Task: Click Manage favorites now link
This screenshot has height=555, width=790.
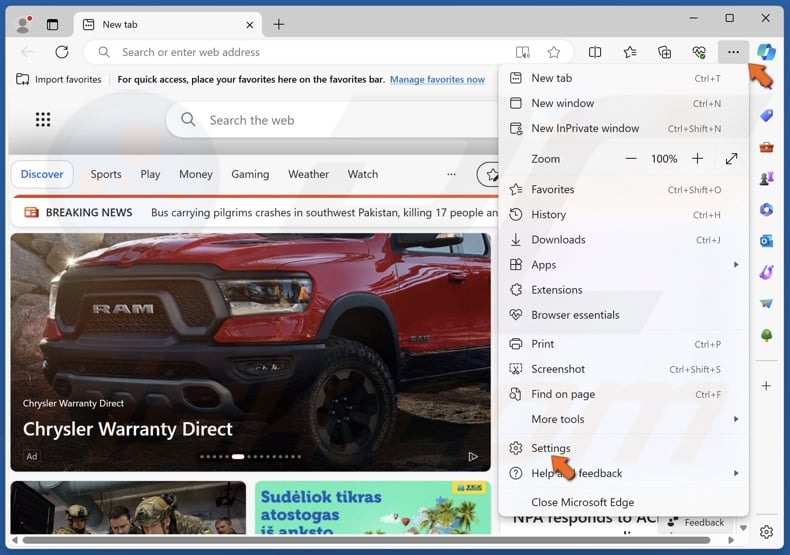Action: (x=437, y=80)
